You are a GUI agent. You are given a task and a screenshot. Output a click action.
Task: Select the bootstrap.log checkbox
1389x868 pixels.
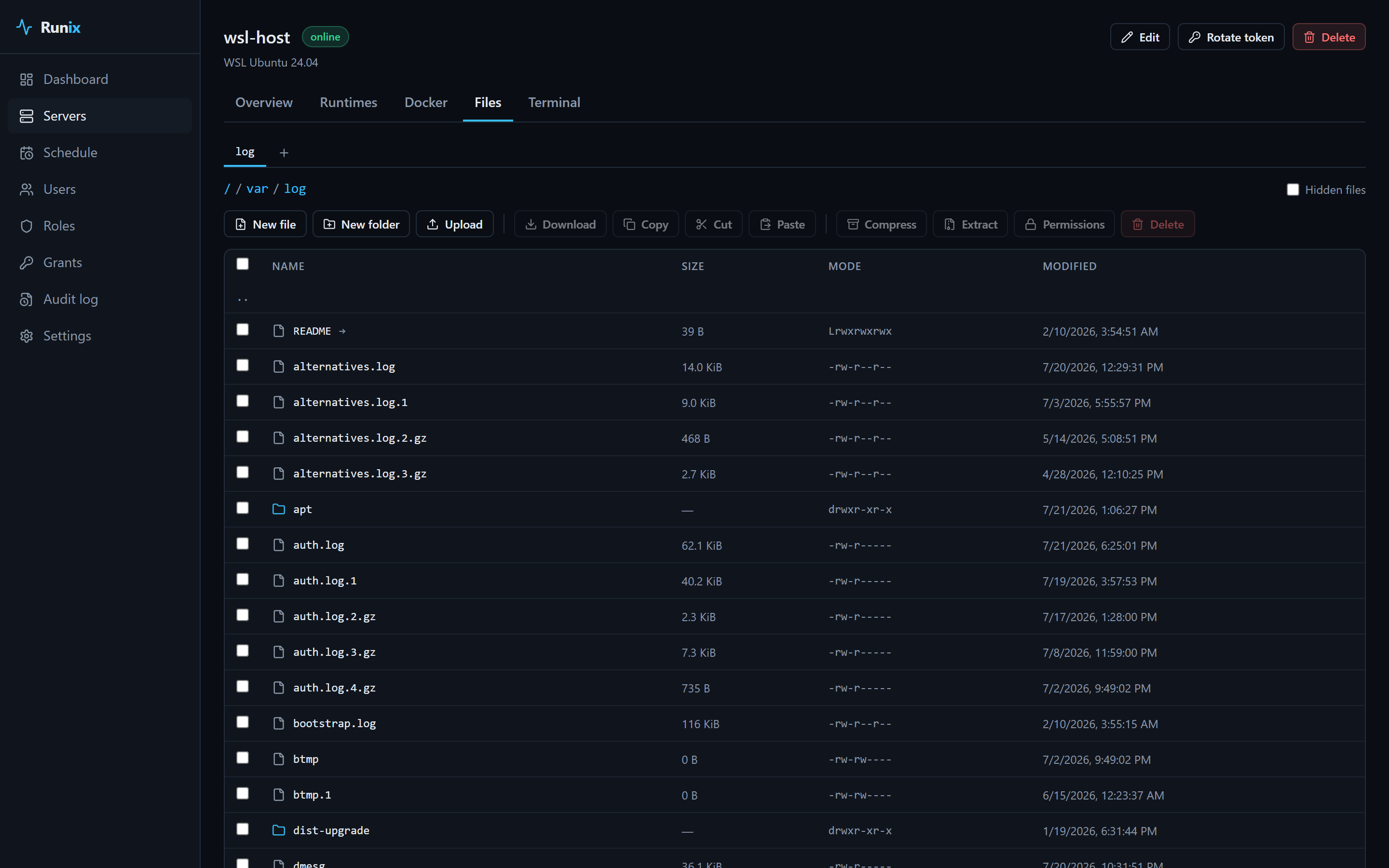(x=243, y=722)
